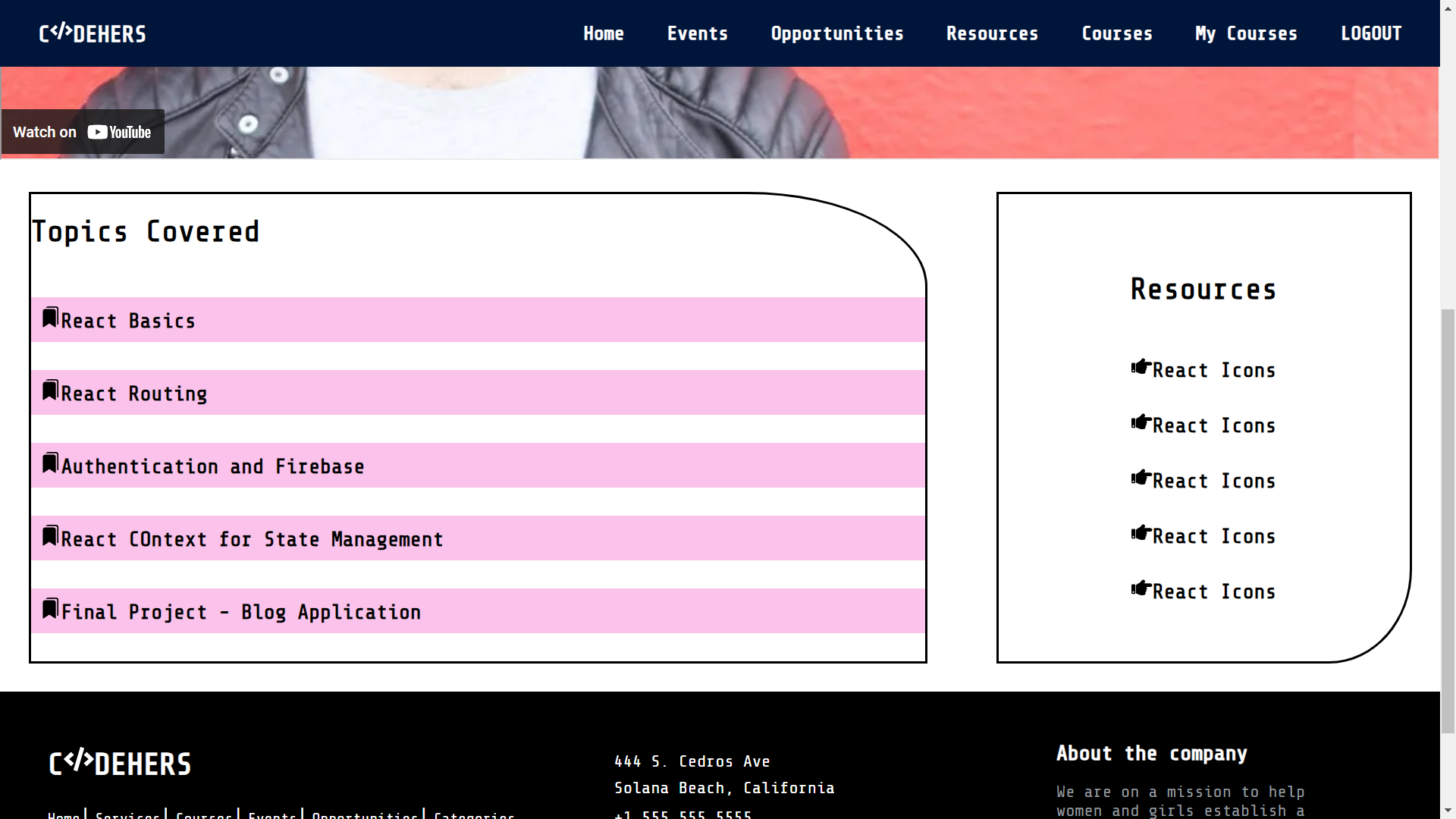Open the Opportunities navigation item
Screen dimensions: 1456x819
(x=836, y=33)
